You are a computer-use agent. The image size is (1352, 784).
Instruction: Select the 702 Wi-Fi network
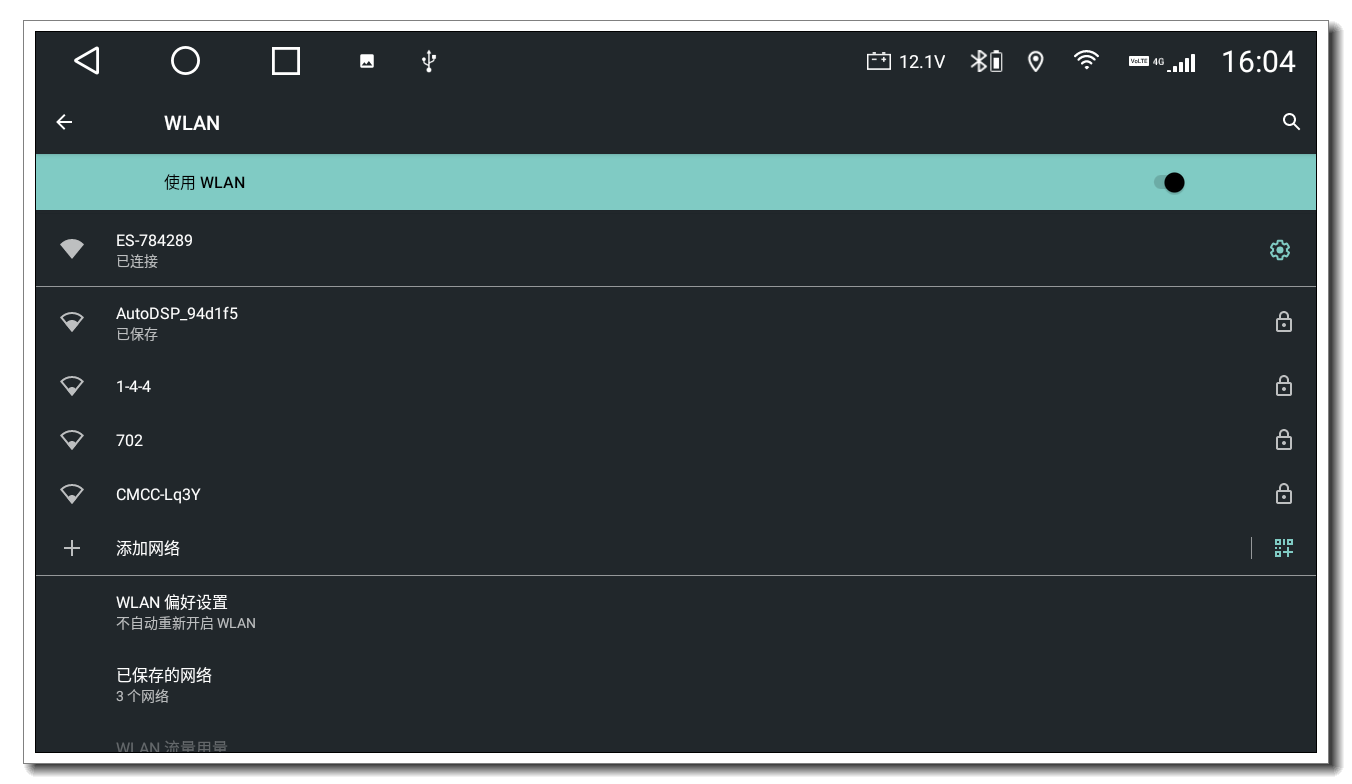coord(676,440)
